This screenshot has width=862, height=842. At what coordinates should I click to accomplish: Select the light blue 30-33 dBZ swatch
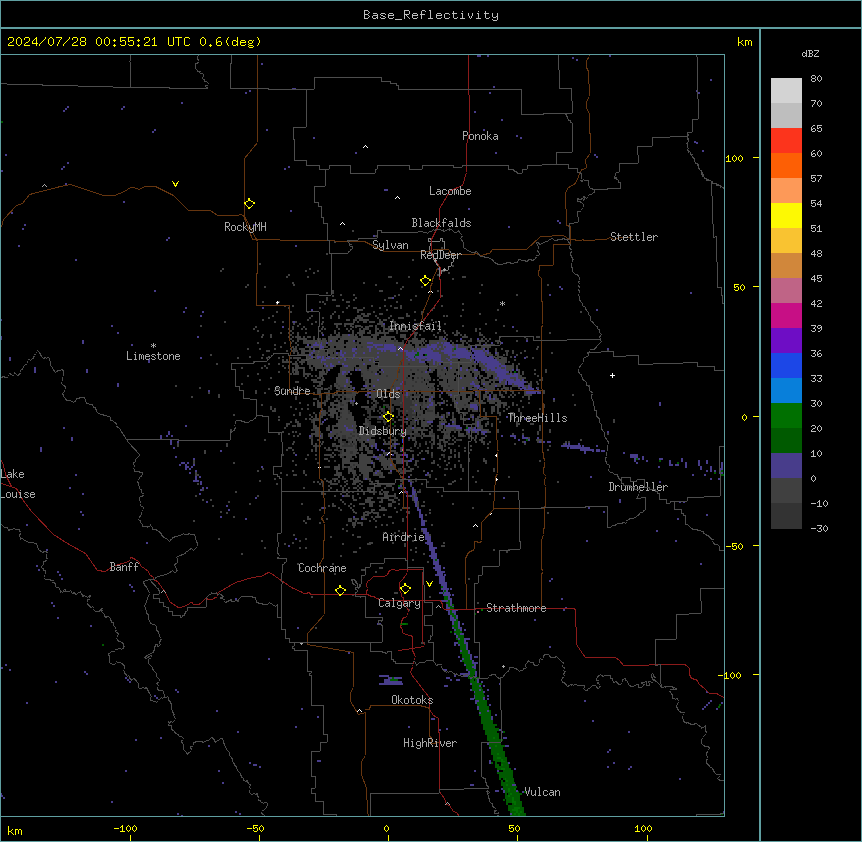click(x=786, y=391)
